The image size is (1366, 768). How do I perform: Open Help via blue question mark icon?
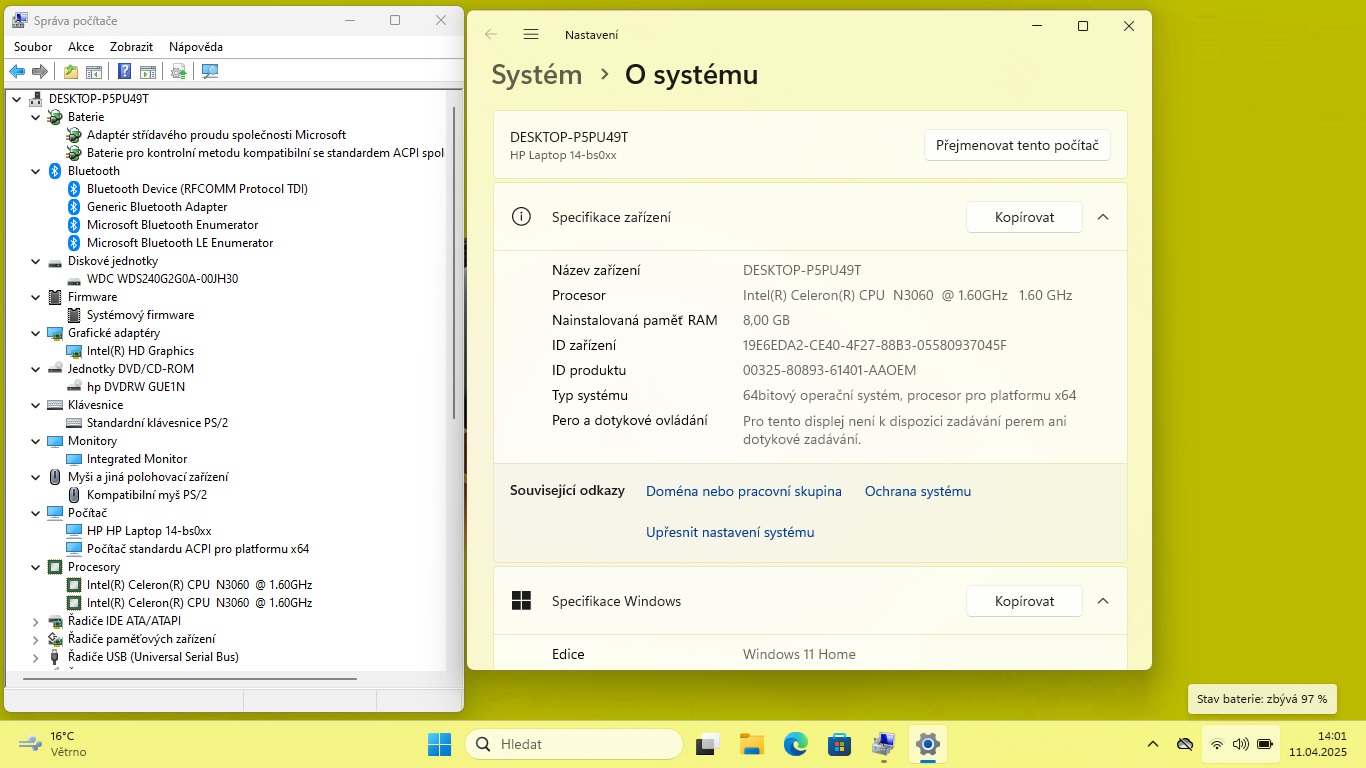[125, 71]
